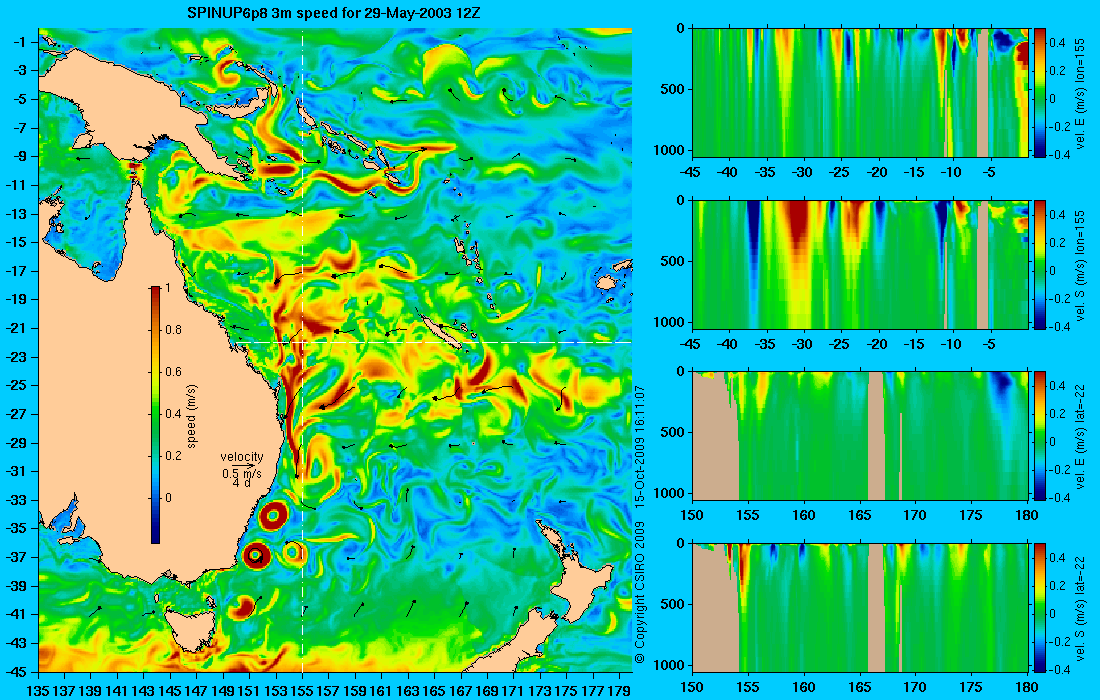Click the "© Copyright CSIRO 2009" vertical text

pyautogui.click(x=639, y=593)
